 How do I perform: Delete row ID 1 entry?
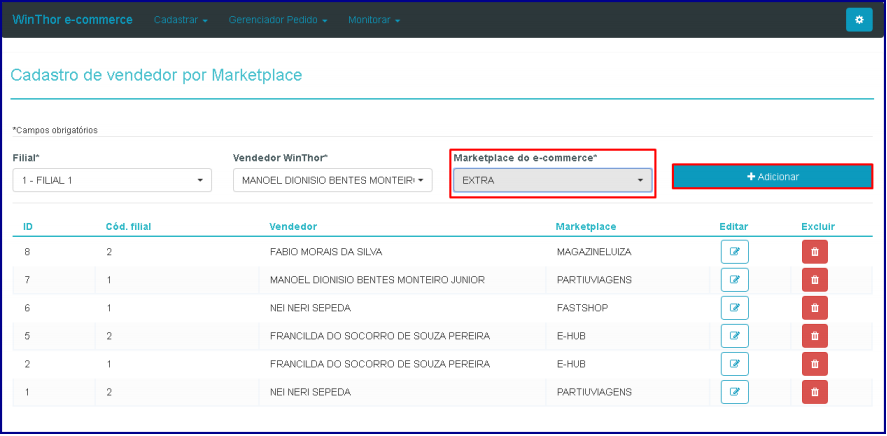point(815,392)
